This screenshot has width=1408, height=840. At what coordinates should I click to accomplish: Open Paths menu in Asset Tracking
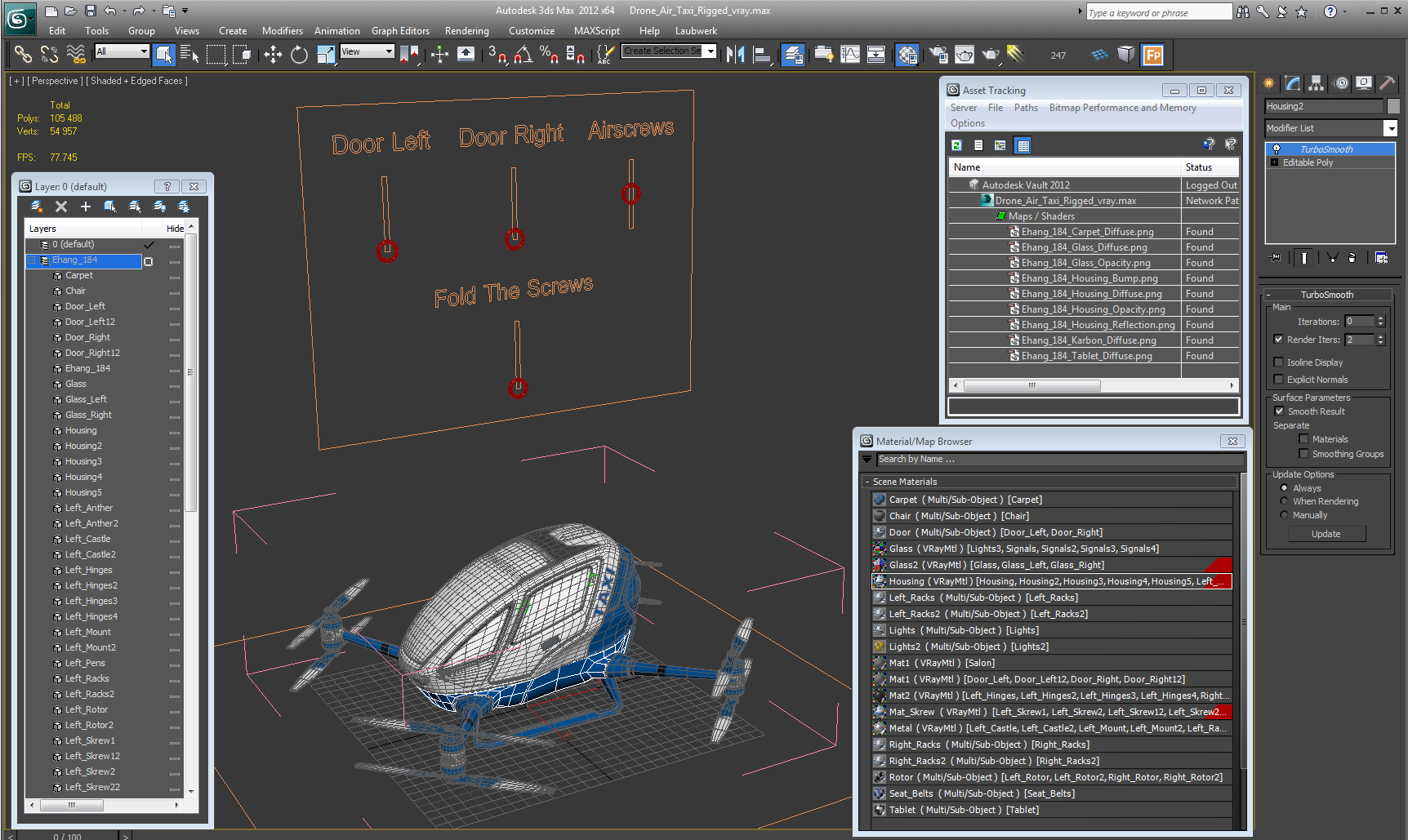click(1026, 108)
